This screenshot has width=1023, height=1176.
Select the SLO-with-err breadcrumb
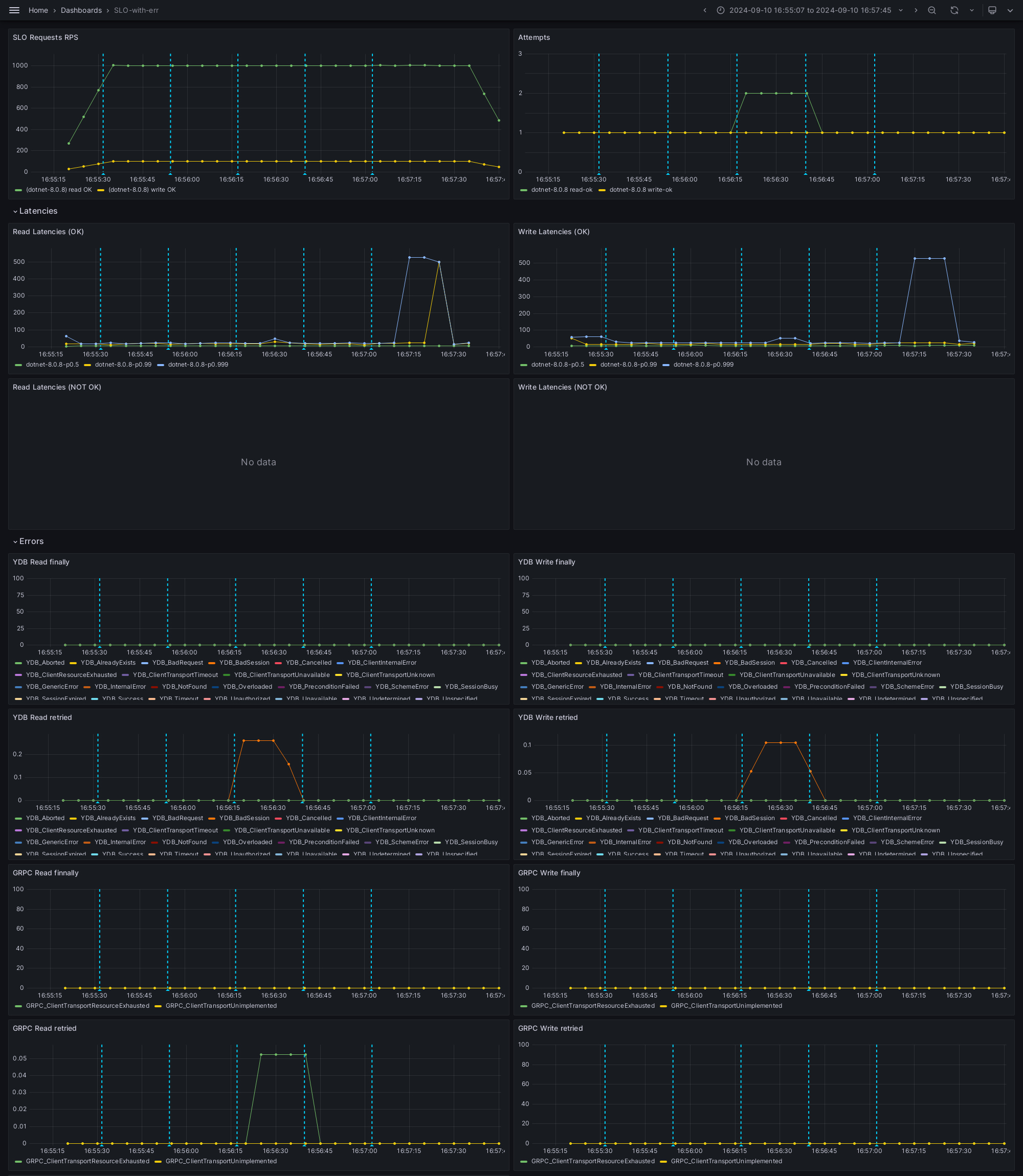coord(136,10)
